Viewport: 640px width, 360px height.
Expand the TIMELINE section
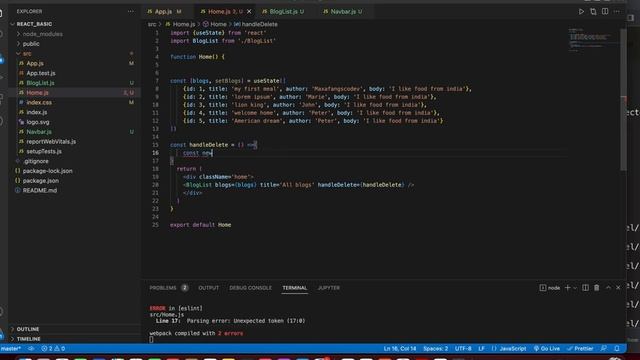click(x=28, y=339)
